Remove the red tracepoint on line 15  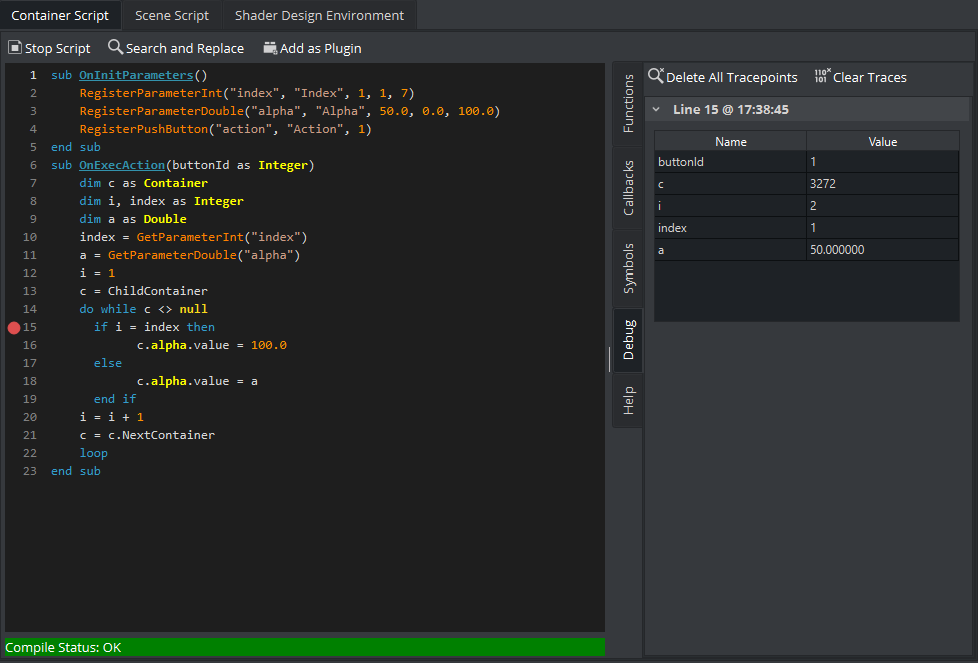pyautogui.click(x=14, y=327)
